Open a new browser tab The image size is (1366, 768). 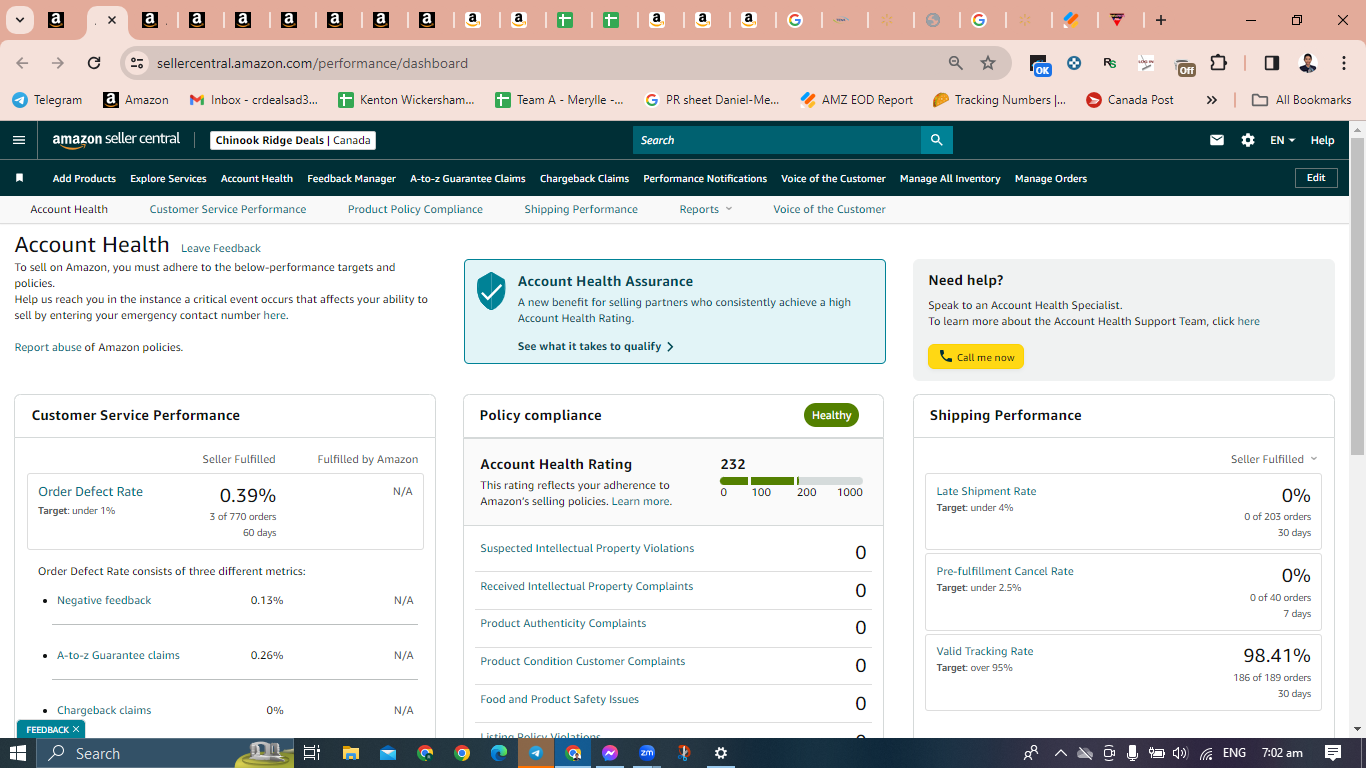[1160, 20]
